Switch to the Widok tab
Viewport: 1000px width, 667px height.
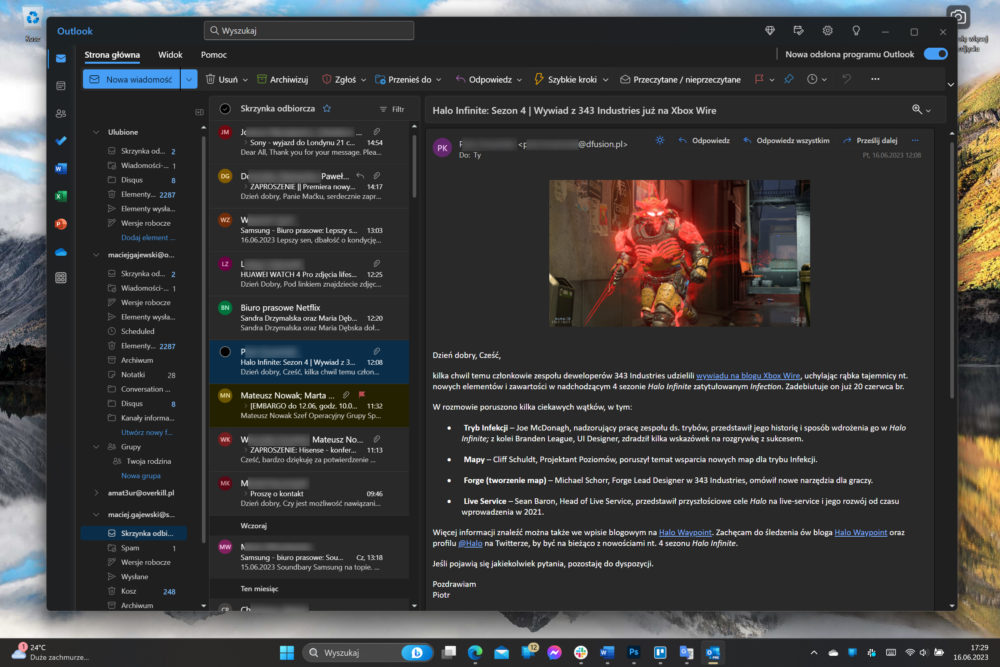170,55
